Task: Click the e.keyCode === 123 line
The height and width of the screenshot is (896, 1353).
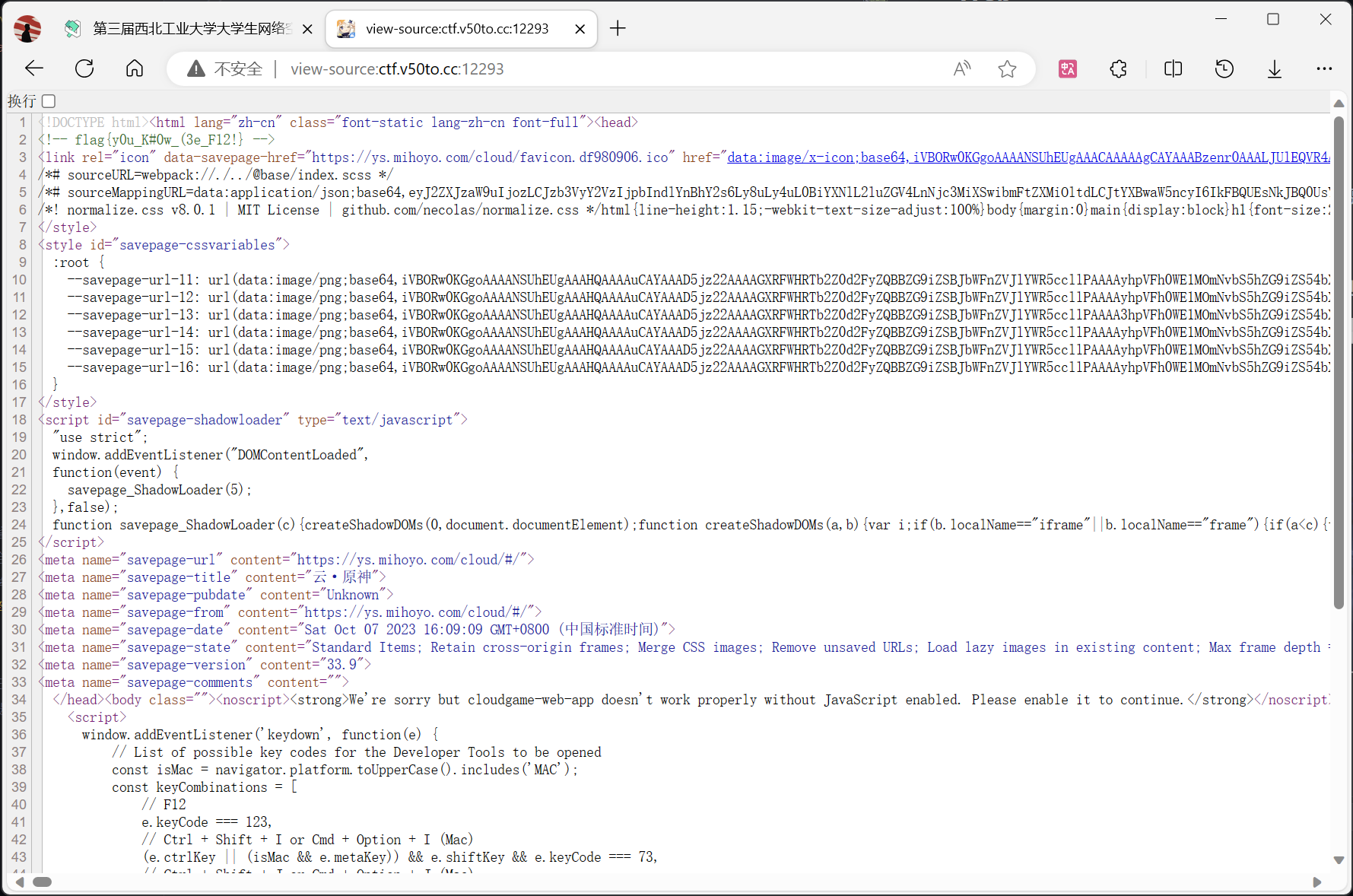Action: [x=206, y=822]
